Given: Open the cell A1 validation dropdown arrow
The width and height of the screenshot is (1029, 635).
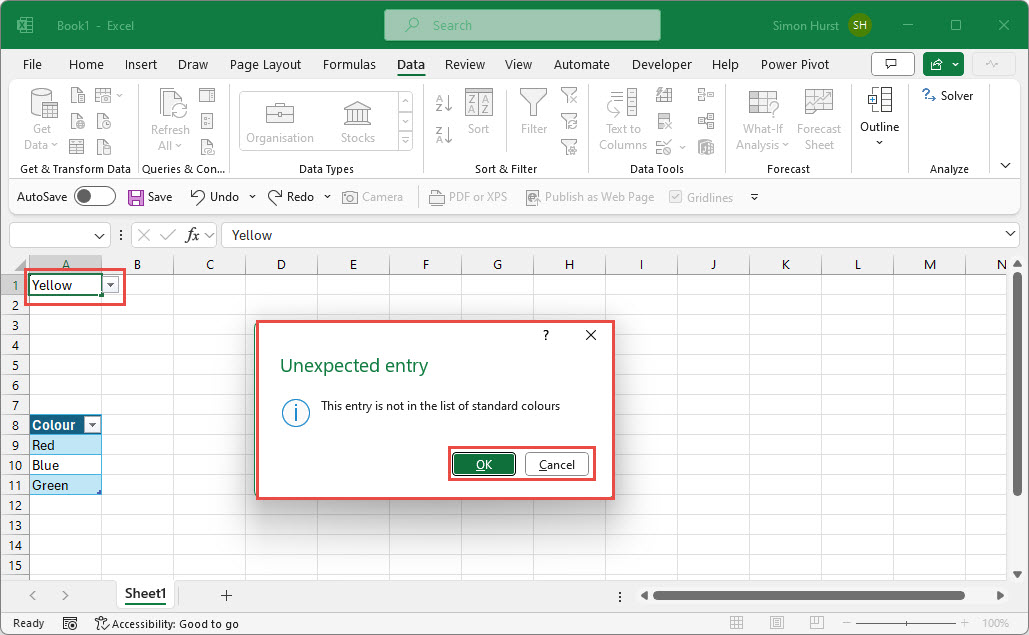Looking at the screenshot, I should (111, 285).
